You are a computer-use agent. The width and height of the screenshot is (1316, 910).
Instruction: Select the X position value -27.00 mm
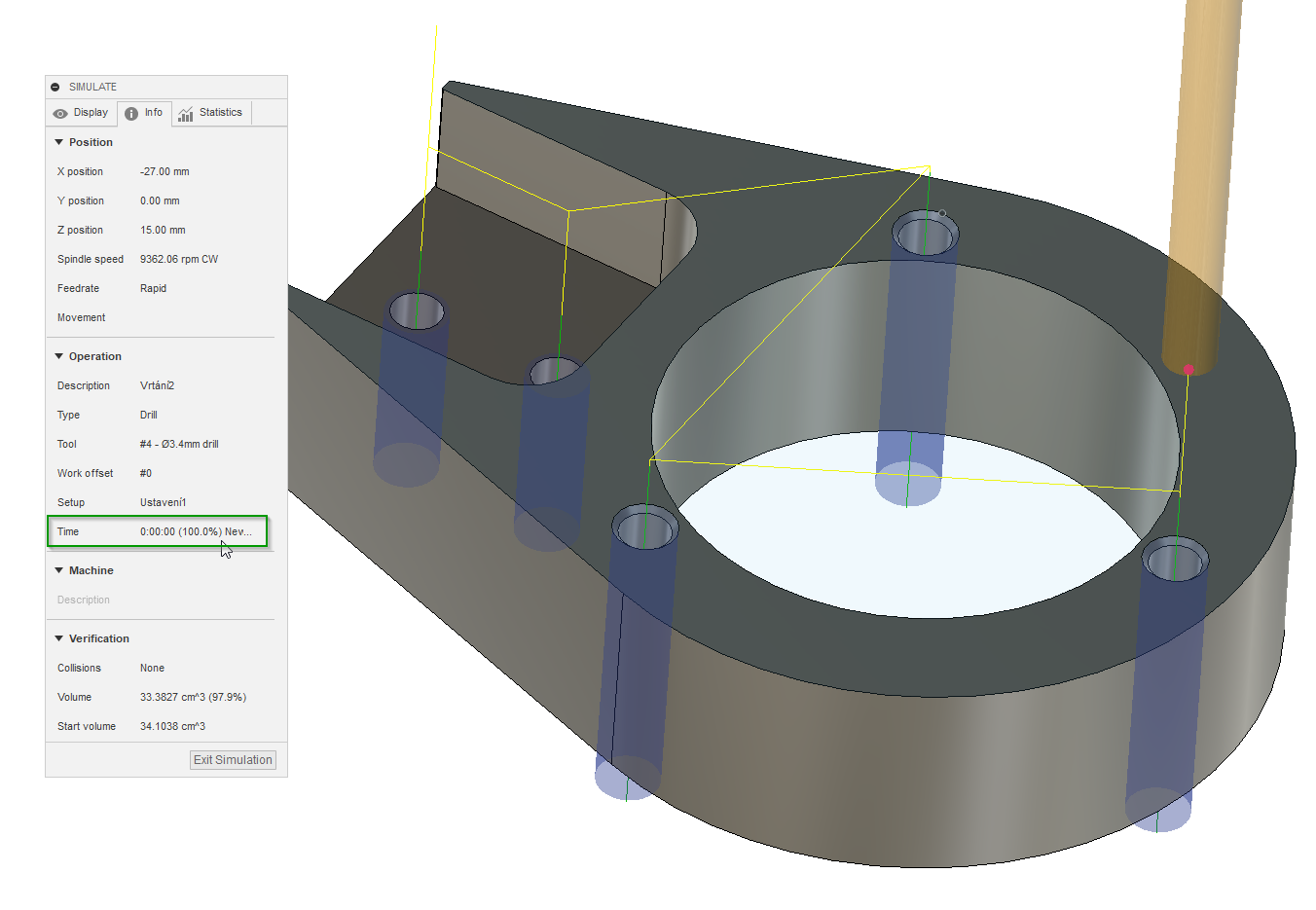click(164, 171)
